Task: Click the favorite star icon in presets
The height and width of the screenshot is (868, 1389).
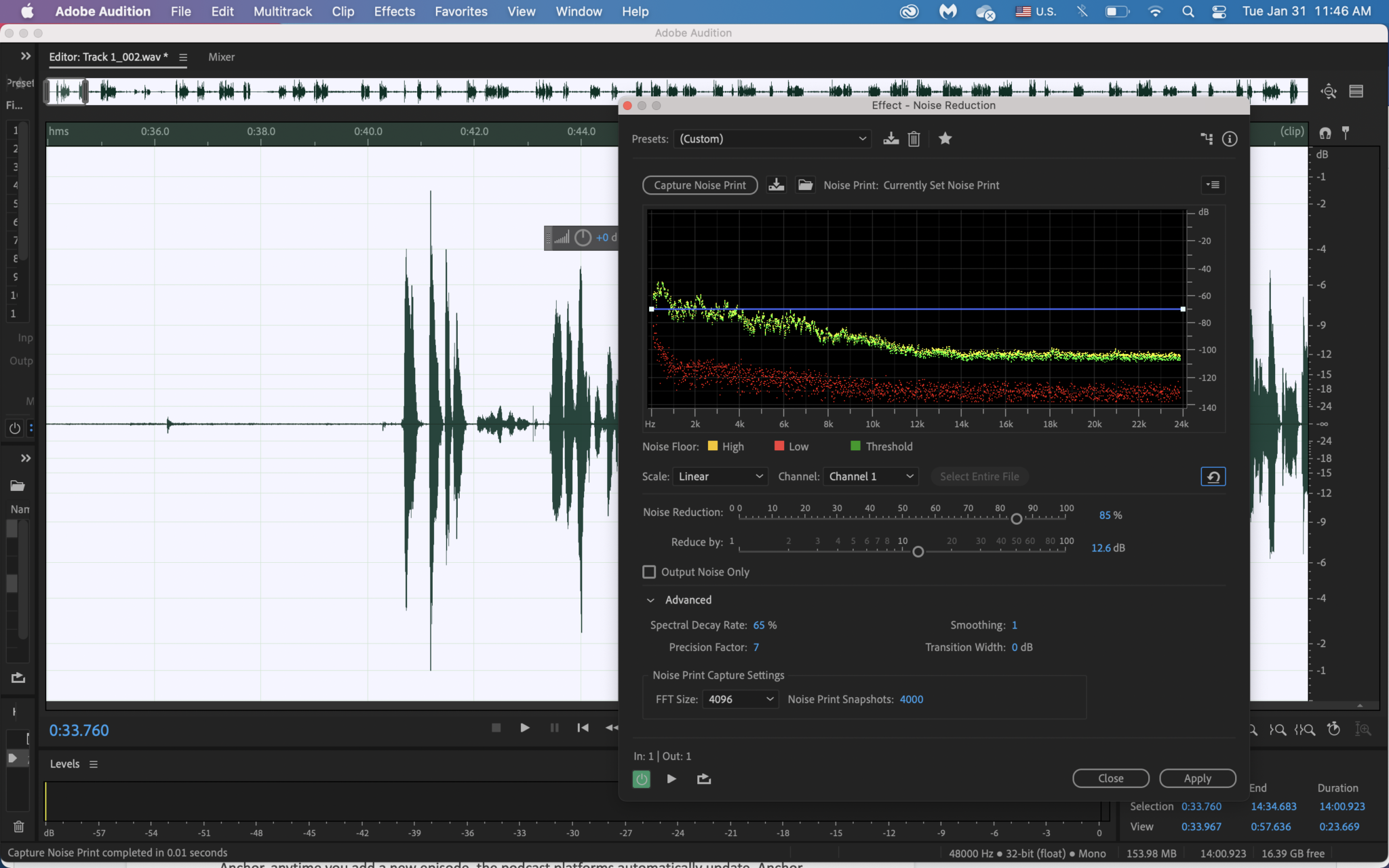Action: [945, 139]
